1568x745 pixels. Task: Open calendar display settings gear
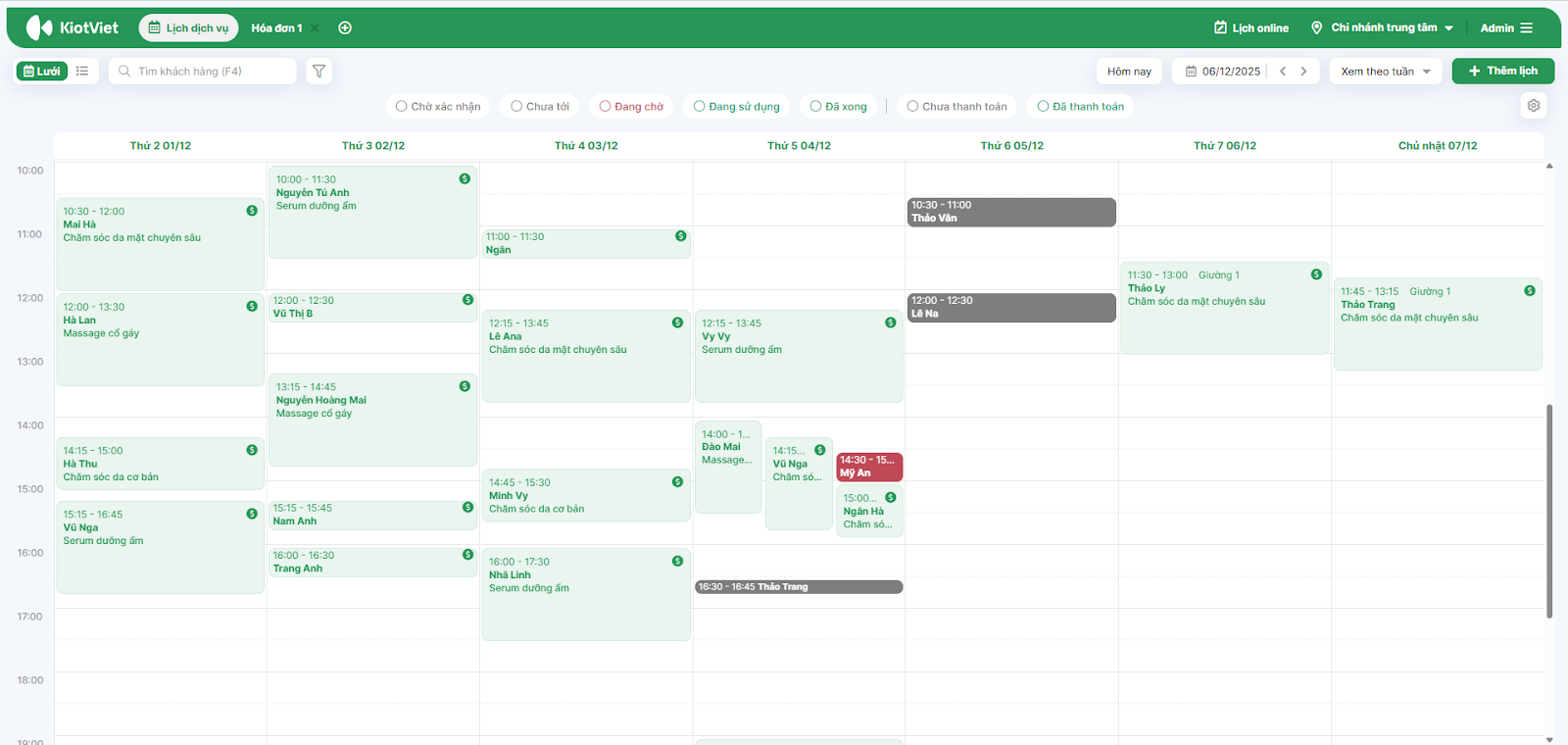pyautogui.click(x=1534, y=106)
